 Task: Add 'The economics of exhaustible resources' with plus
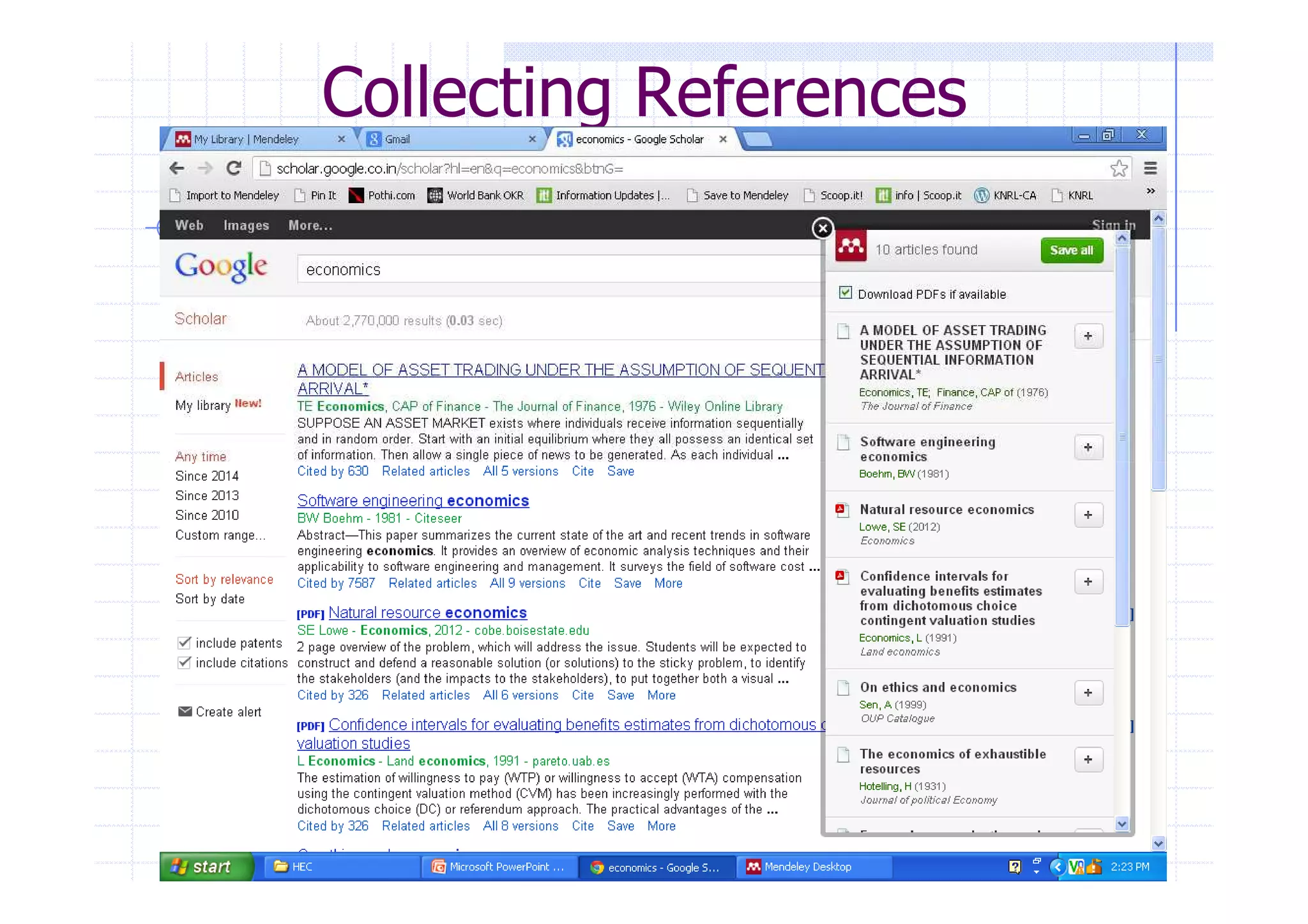pyautogui.click(x=1088, y=759)
